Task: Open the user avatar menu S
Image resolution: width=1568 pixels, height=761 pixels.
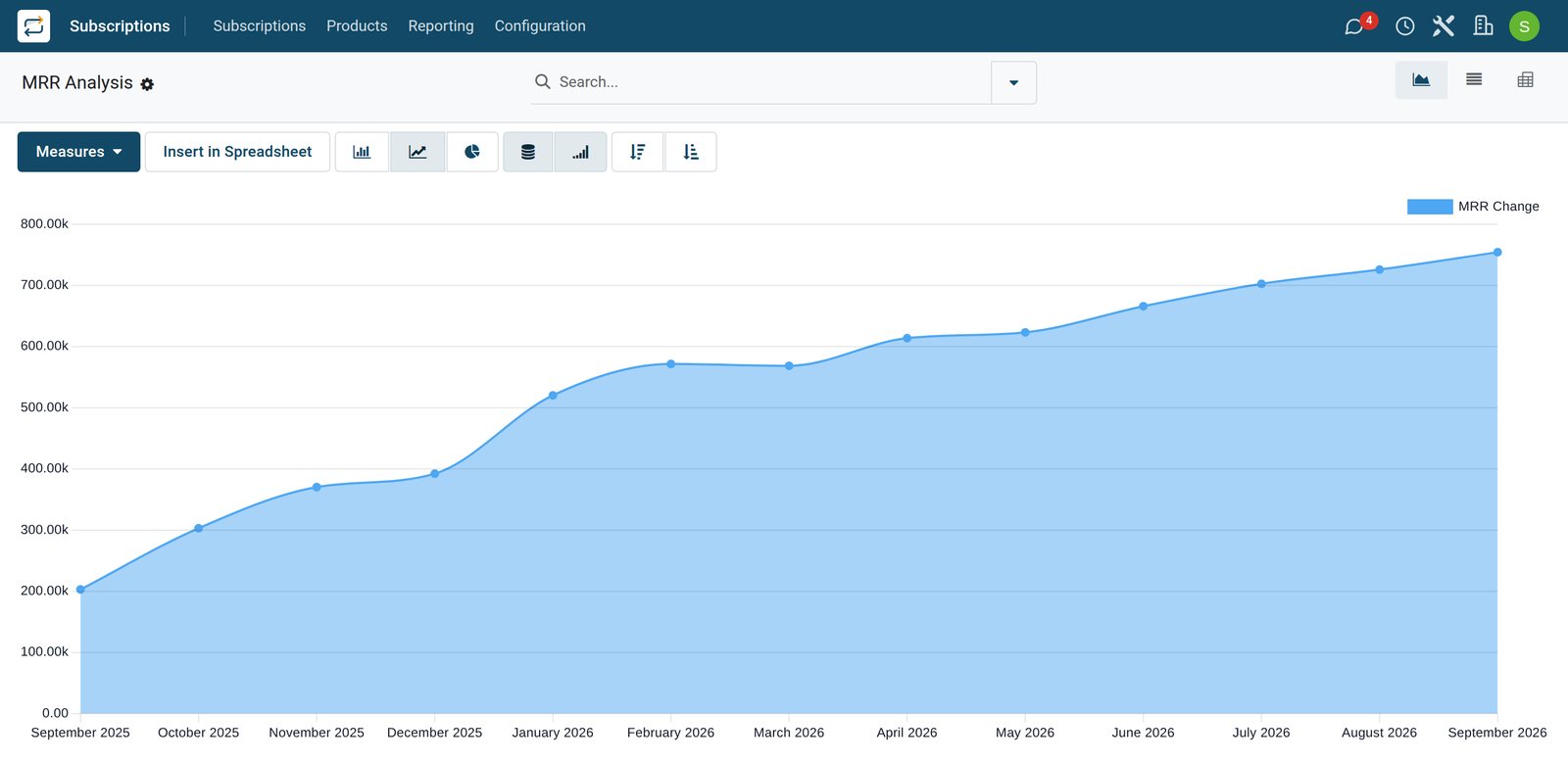Action: (1524, 26)
